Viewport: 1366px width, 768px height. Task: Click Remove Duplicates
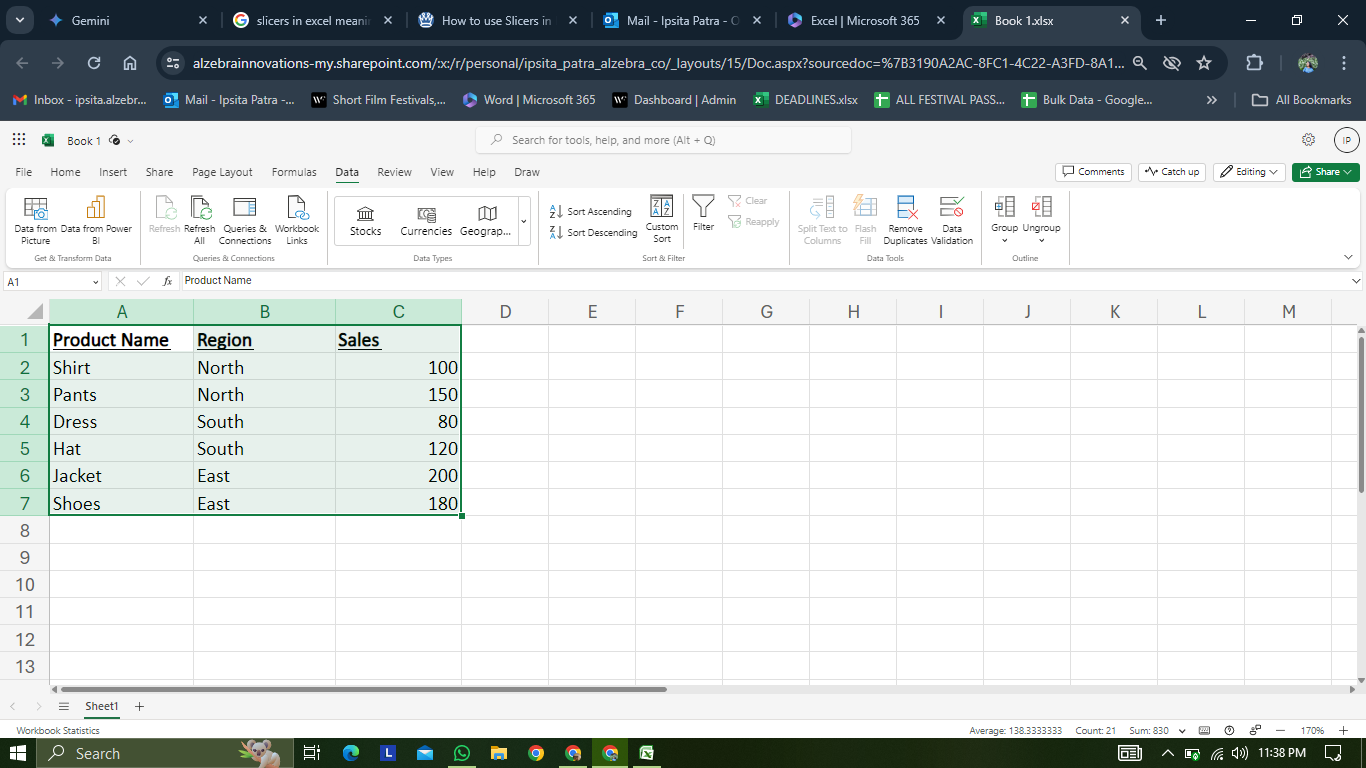906,220
